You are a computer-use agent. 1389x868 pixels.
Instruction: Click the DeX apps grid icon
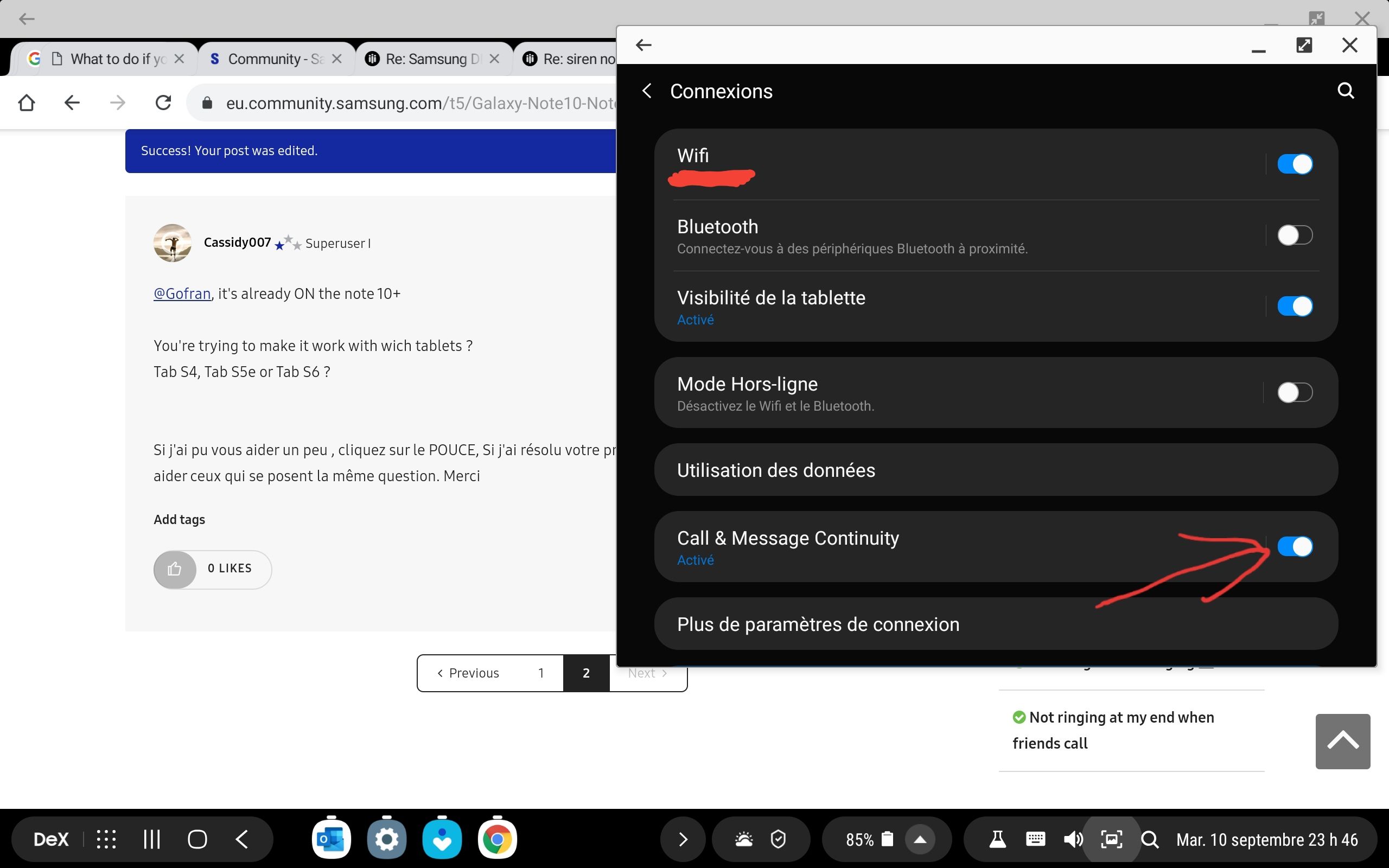pos(106,839)
